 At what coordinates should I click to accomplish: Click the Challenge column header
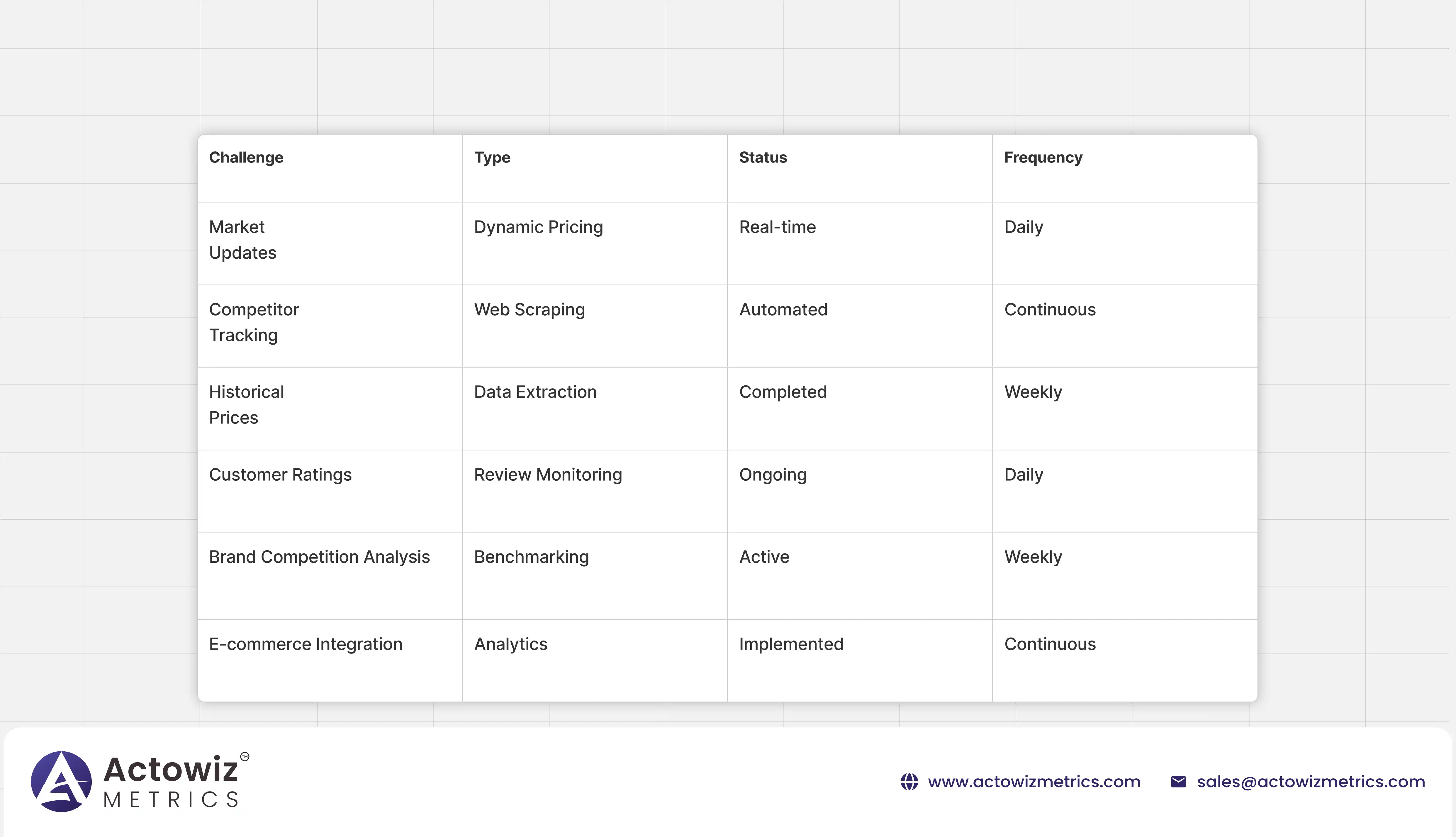tap(246, 157)
